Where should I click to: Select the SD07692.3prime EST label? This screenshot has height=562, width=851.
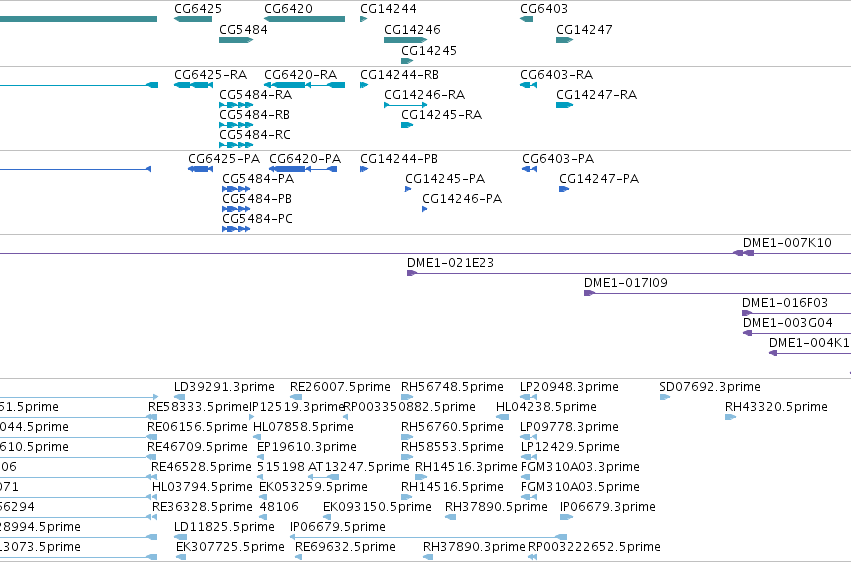[710, 387]
